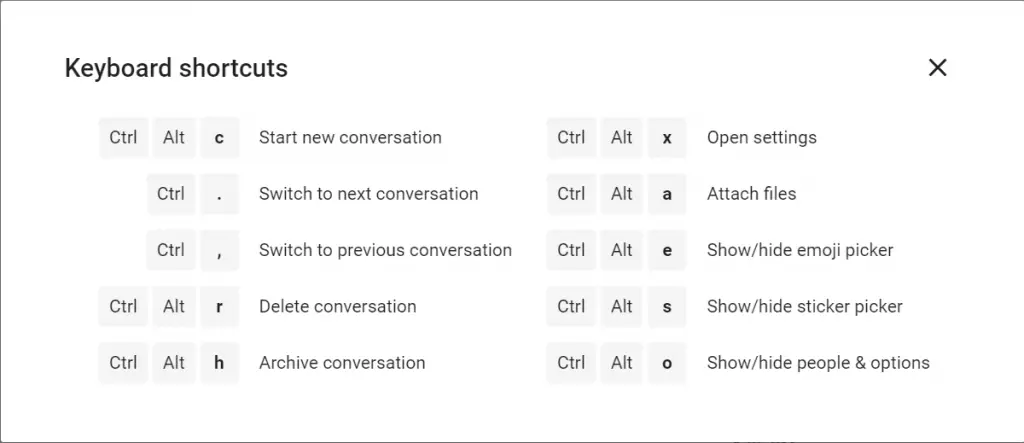Click the 'h' key for Archive conversation
The width and height of the screenshot is (1024, 443).
(219, 363)
